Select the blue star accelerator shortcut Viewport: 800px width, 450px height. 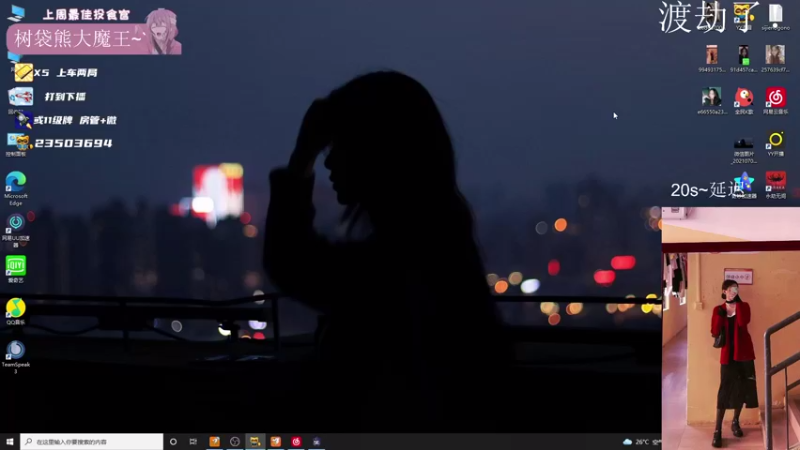(x=744, y=185)
